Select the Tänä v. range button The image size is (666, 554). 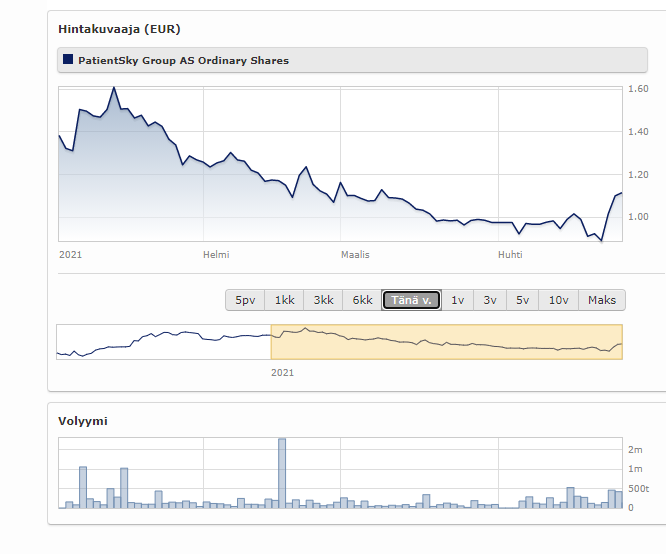point(411,300)
